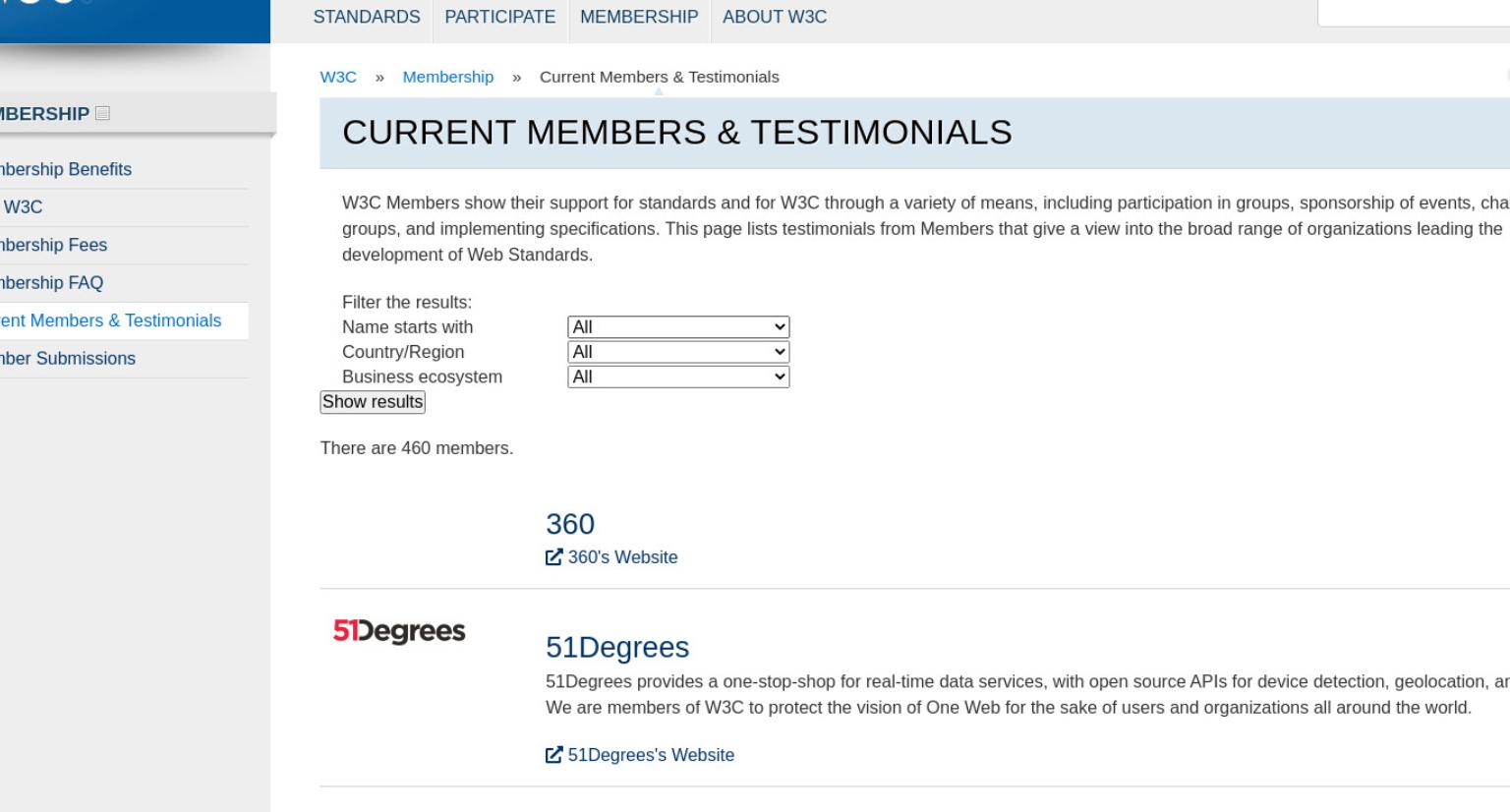This screenshot has width=1510, height=812.
Task: Open the 51Degrees member heading link
Action: pos(617,647)
